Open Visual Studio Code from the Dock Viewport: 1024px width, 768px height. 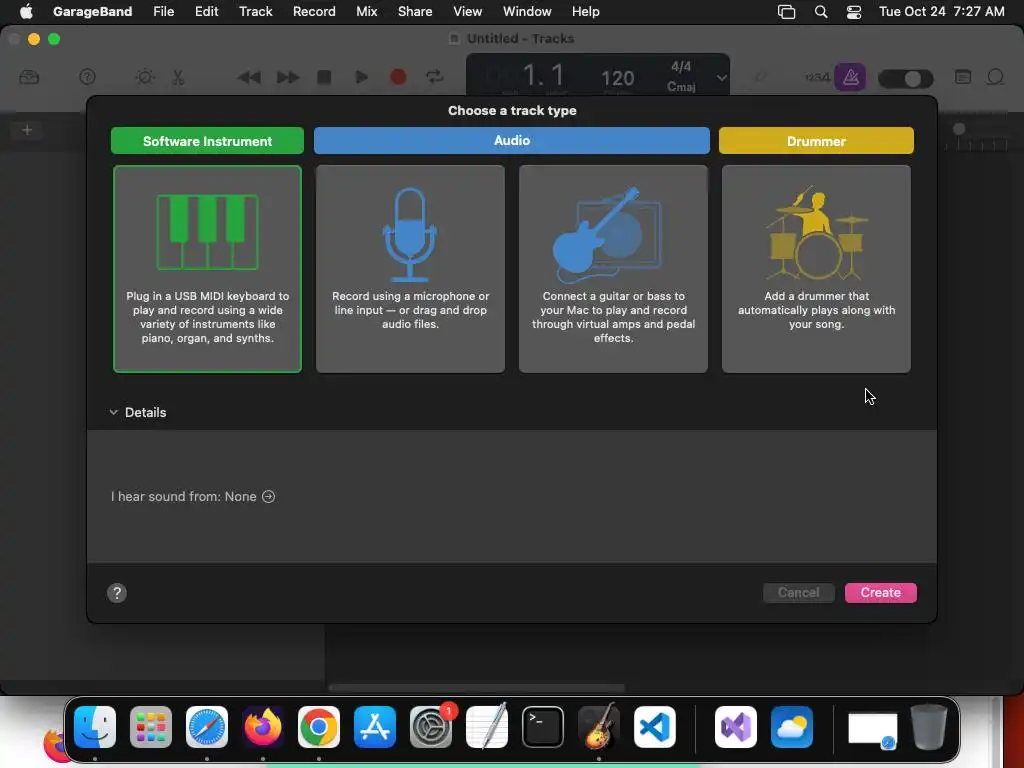pyautogui.click(x=655, y=727)
